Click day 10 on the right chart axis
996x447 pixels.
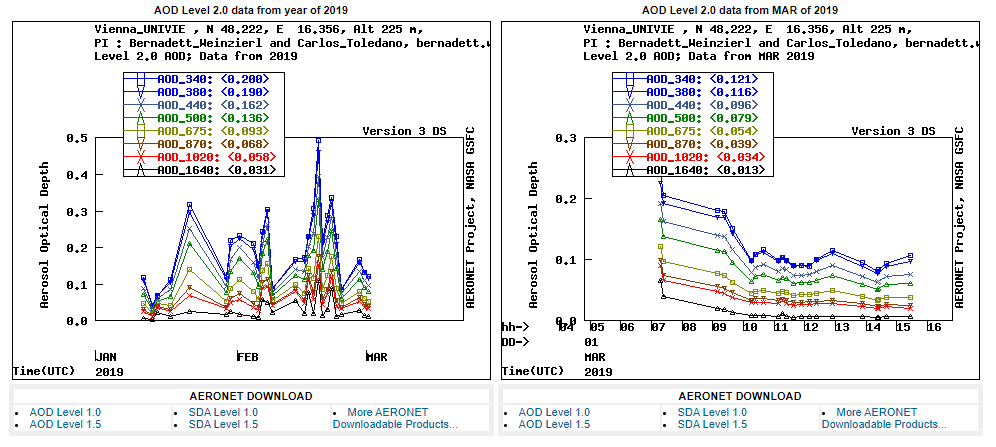pyautogui.click(x=750, y=327)
